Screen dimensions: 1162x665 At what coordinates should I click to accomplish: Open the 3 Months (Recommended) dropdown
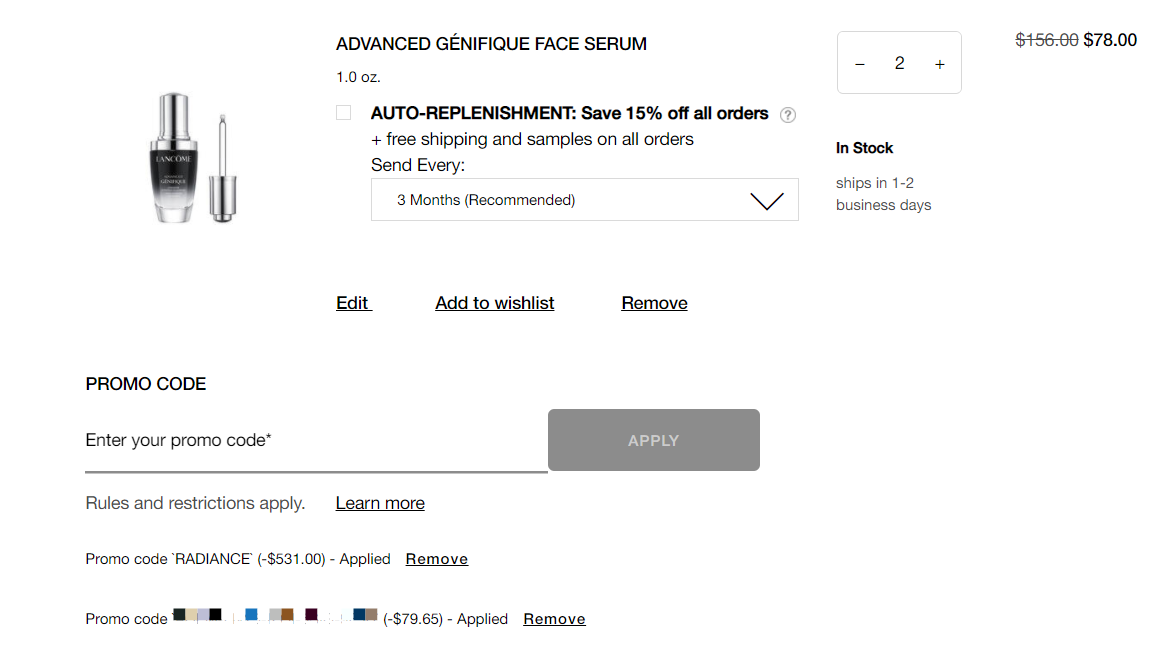point(585,199)
